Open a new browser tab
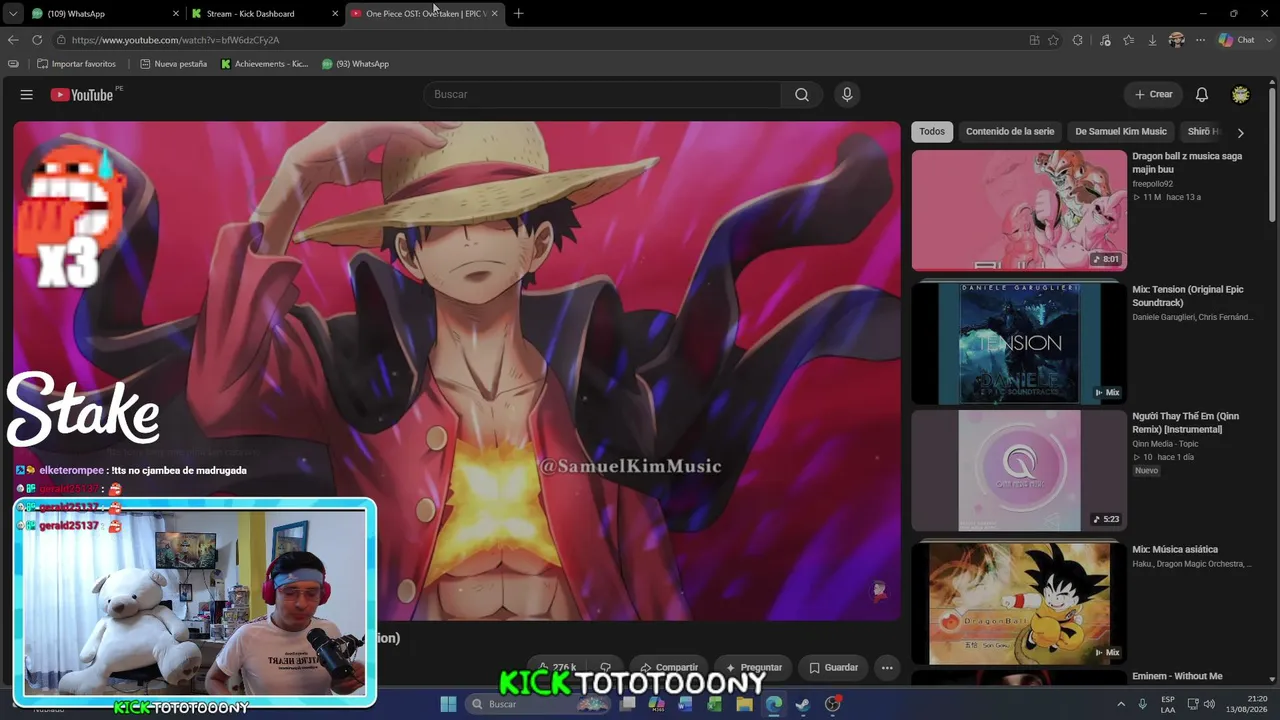The image size is (1280, 720). pyautogui.click(x=518, y=14)
